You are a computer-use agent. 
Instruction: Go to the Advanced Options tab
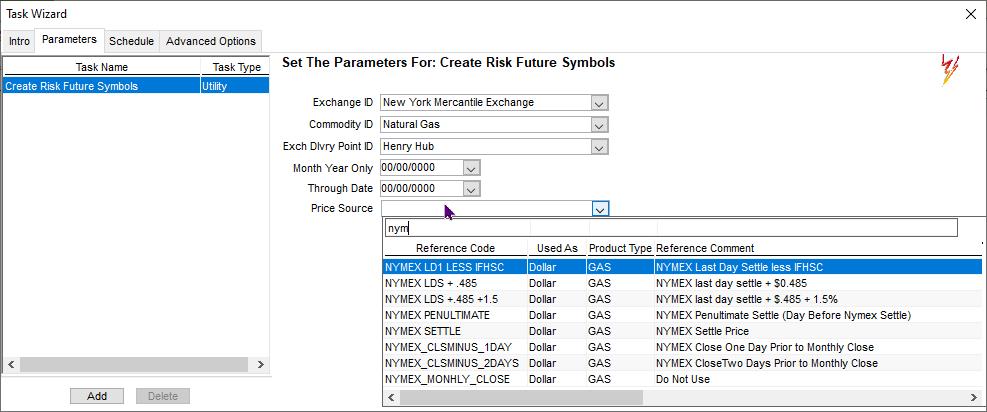(x=210, y=41)
